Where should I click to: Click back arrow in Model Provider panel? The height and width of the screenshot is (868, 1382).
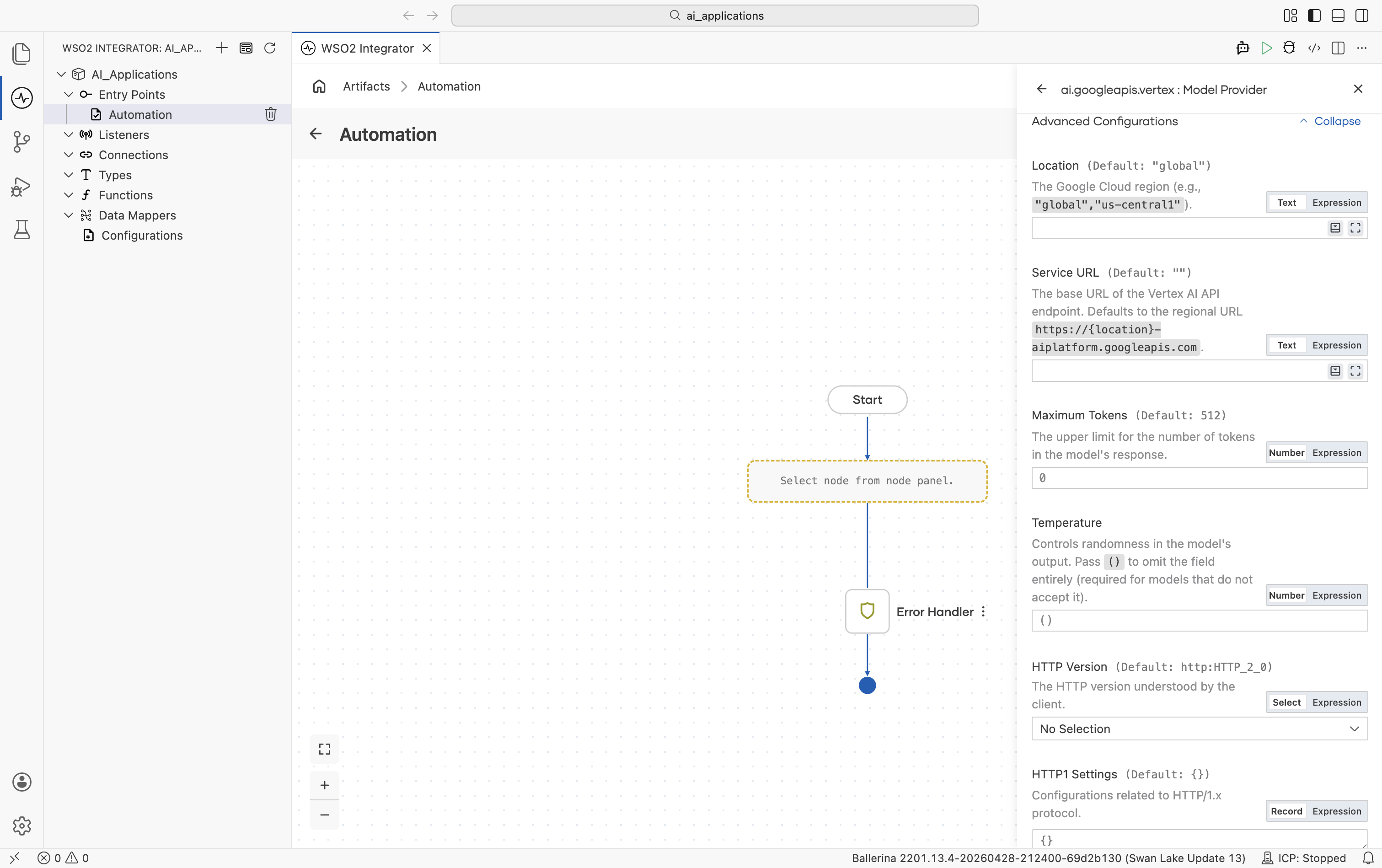click(1042, 89)
